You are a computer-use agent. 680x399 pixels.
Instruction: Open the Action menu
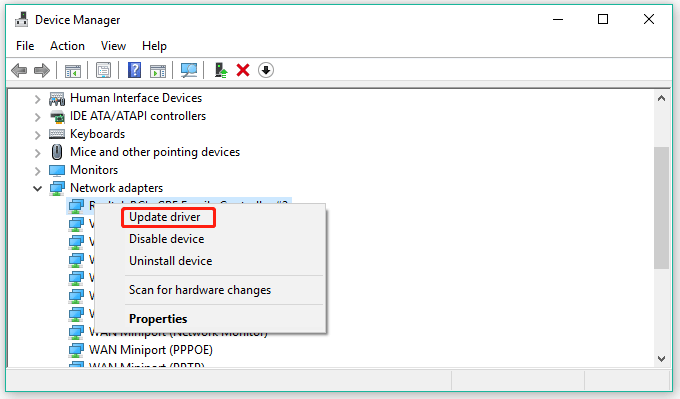[x=67, y=46]
